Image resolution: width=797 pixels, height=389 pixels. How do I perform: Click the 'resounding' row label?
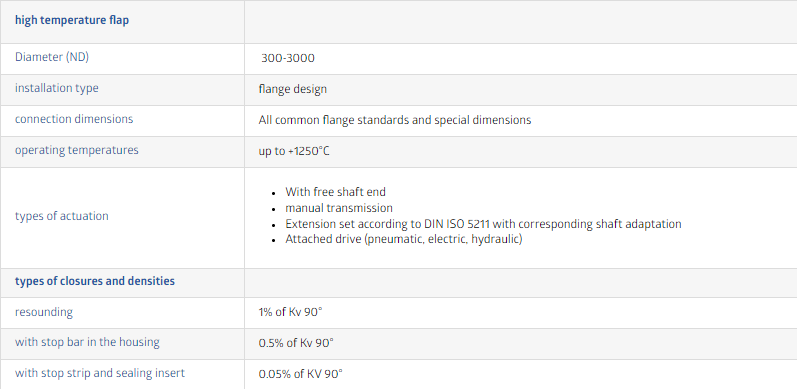point(44,312)
